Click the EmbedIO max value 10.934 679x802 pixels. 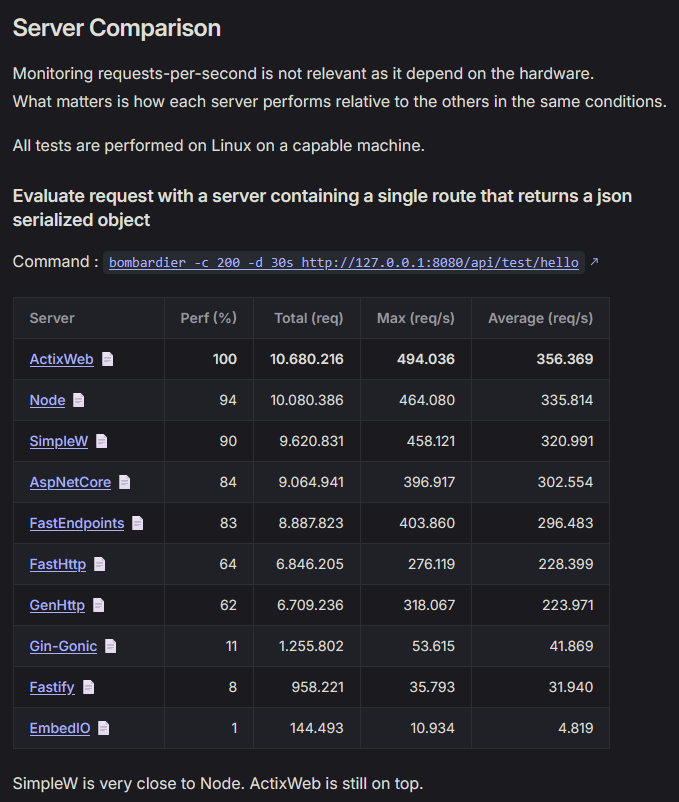tap(433, 728)
